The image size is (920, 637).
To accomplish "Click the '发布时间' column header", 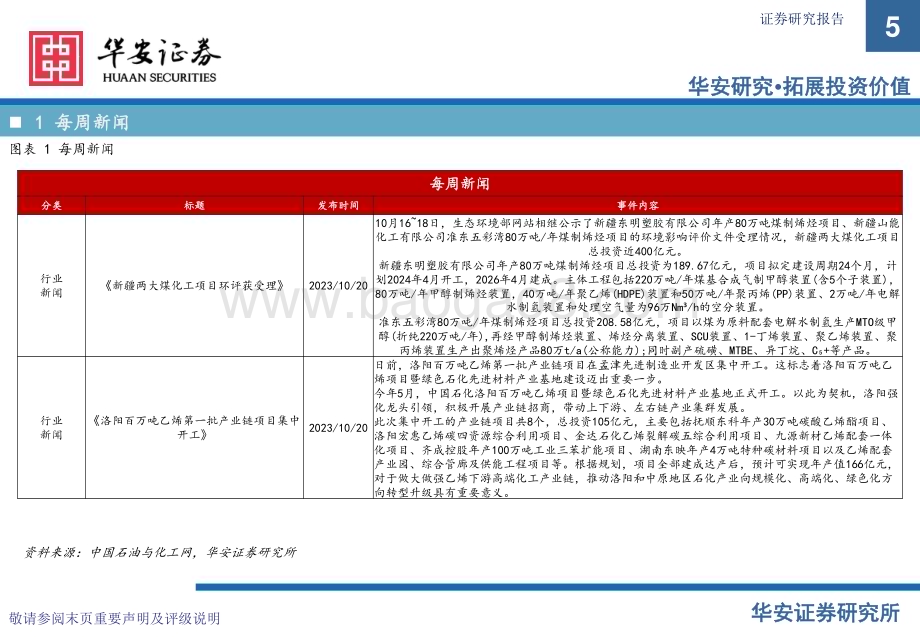I will point(338,205).
